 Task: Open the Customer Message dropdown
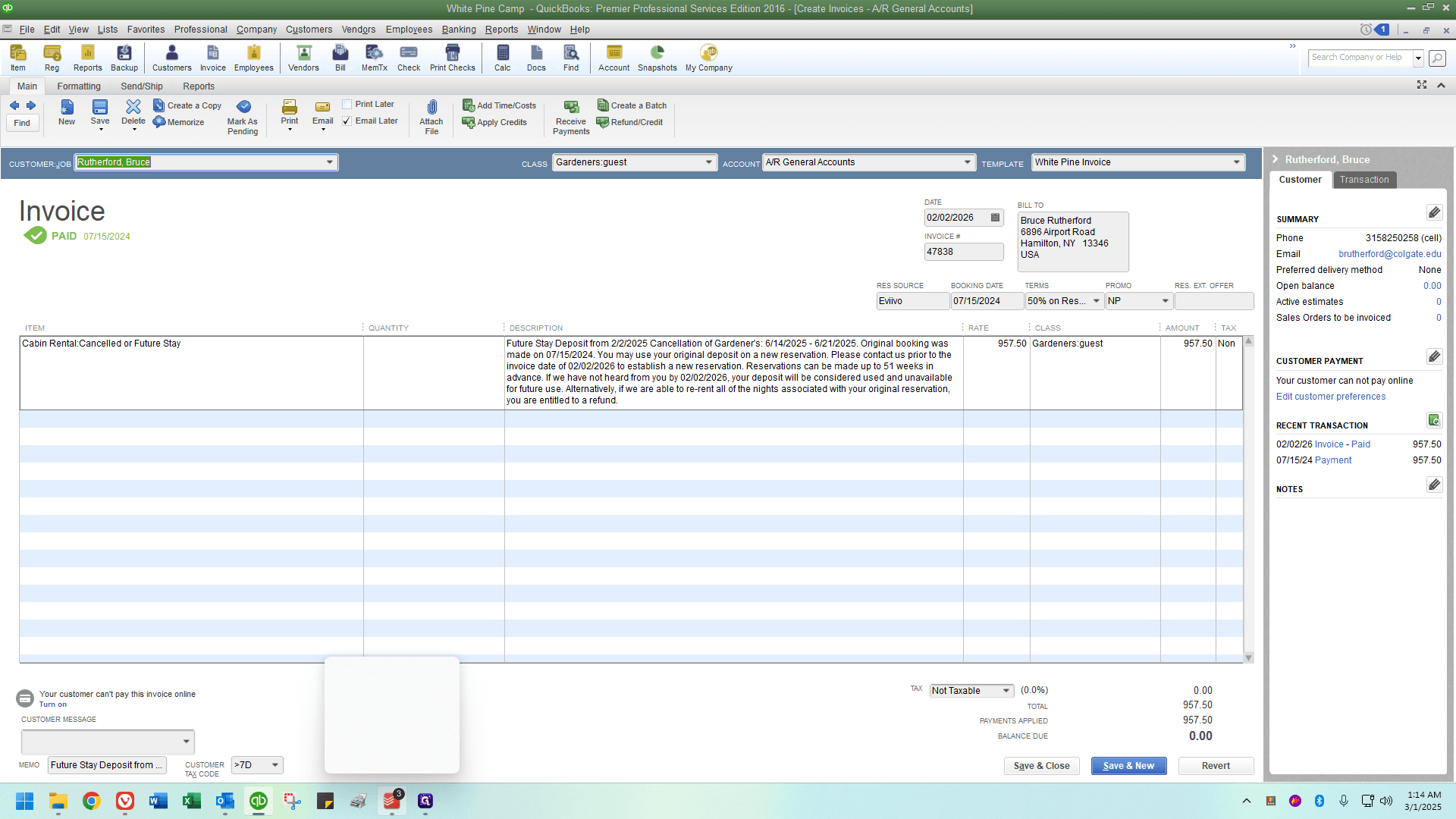tap(187, 742)
